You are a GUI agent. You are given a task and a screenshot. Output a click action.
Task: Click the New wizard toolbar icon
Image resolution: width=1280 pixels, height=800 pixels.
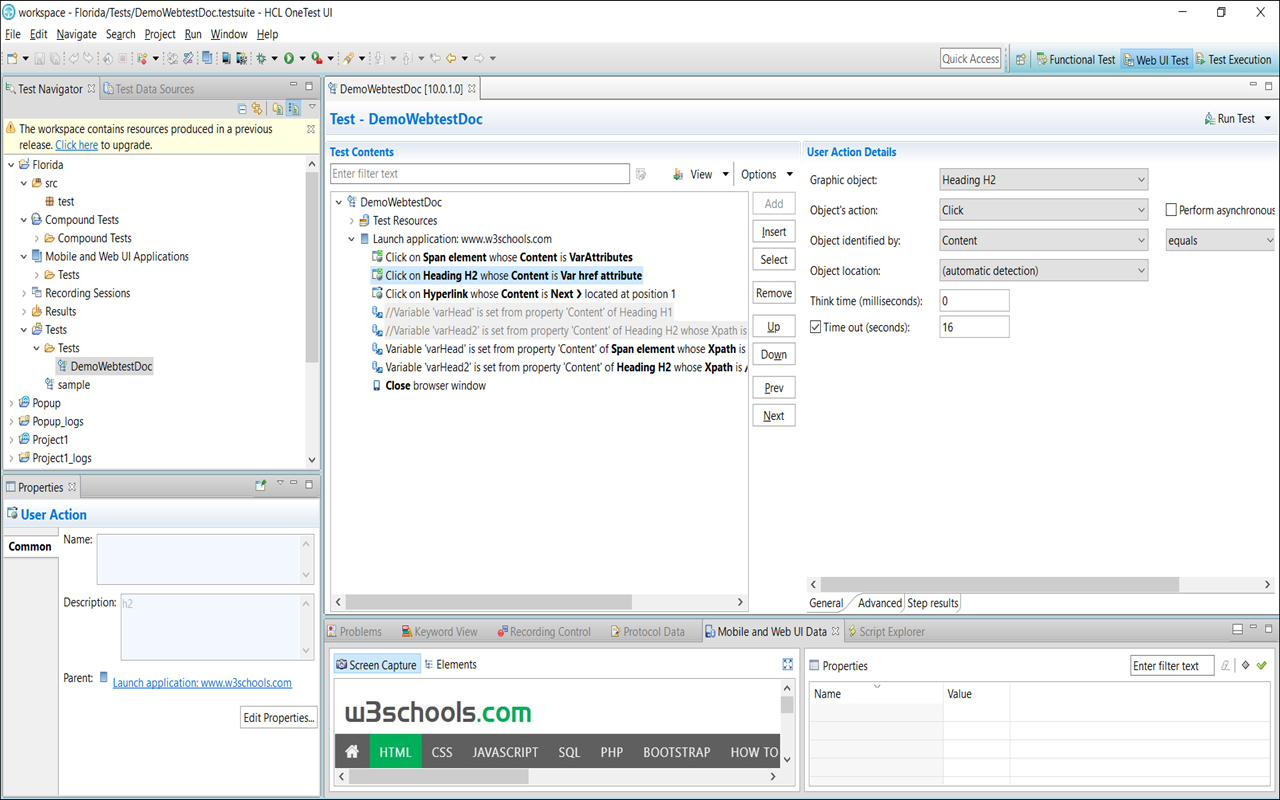[12, 58]
